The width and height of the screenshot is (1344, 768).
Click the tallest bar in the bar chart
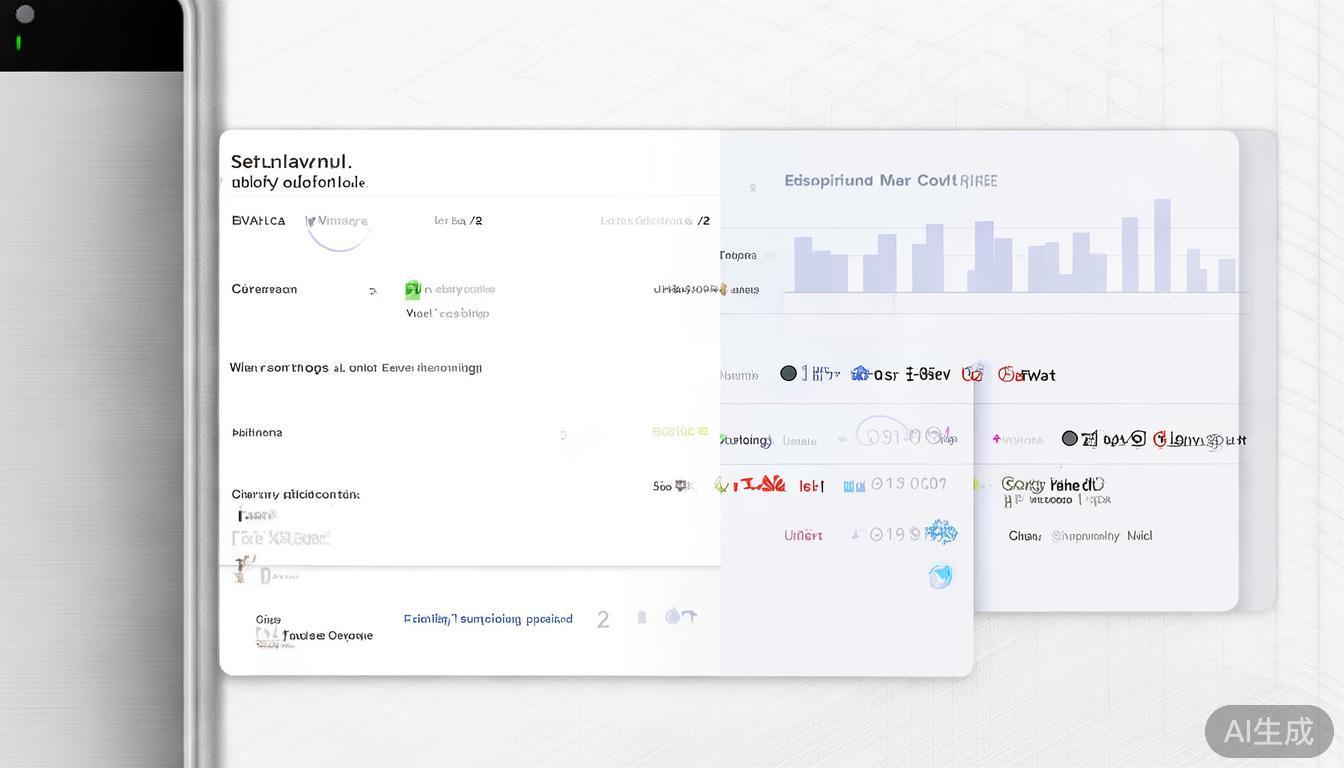pos(1162,246)
